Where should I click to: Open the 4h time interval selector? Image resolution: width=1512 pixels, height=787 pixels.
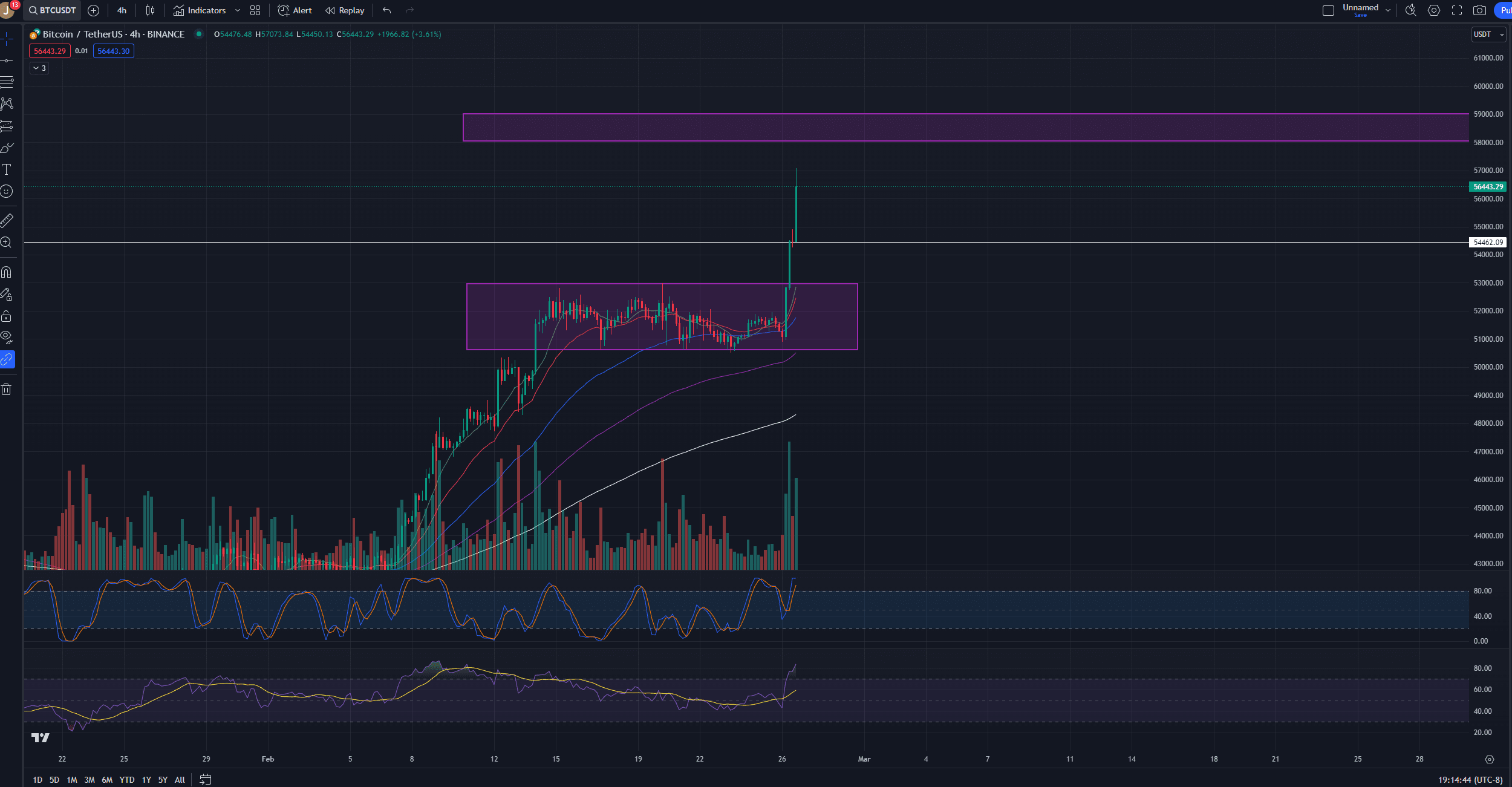coord(122,10)
